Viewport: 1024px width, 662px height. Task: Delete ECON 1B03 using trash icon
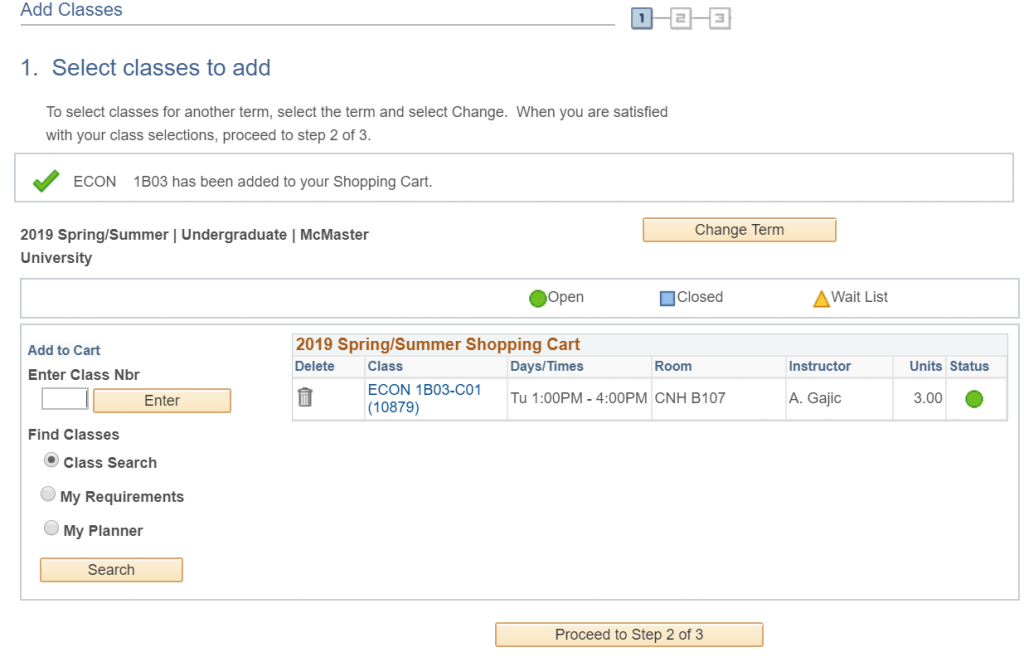(305, 397)
